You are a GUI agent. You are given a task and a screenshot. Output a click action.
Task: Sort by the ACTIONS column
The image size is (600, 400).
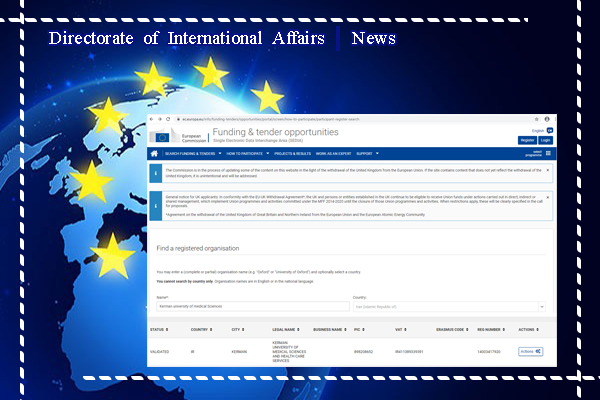(528, 330)
